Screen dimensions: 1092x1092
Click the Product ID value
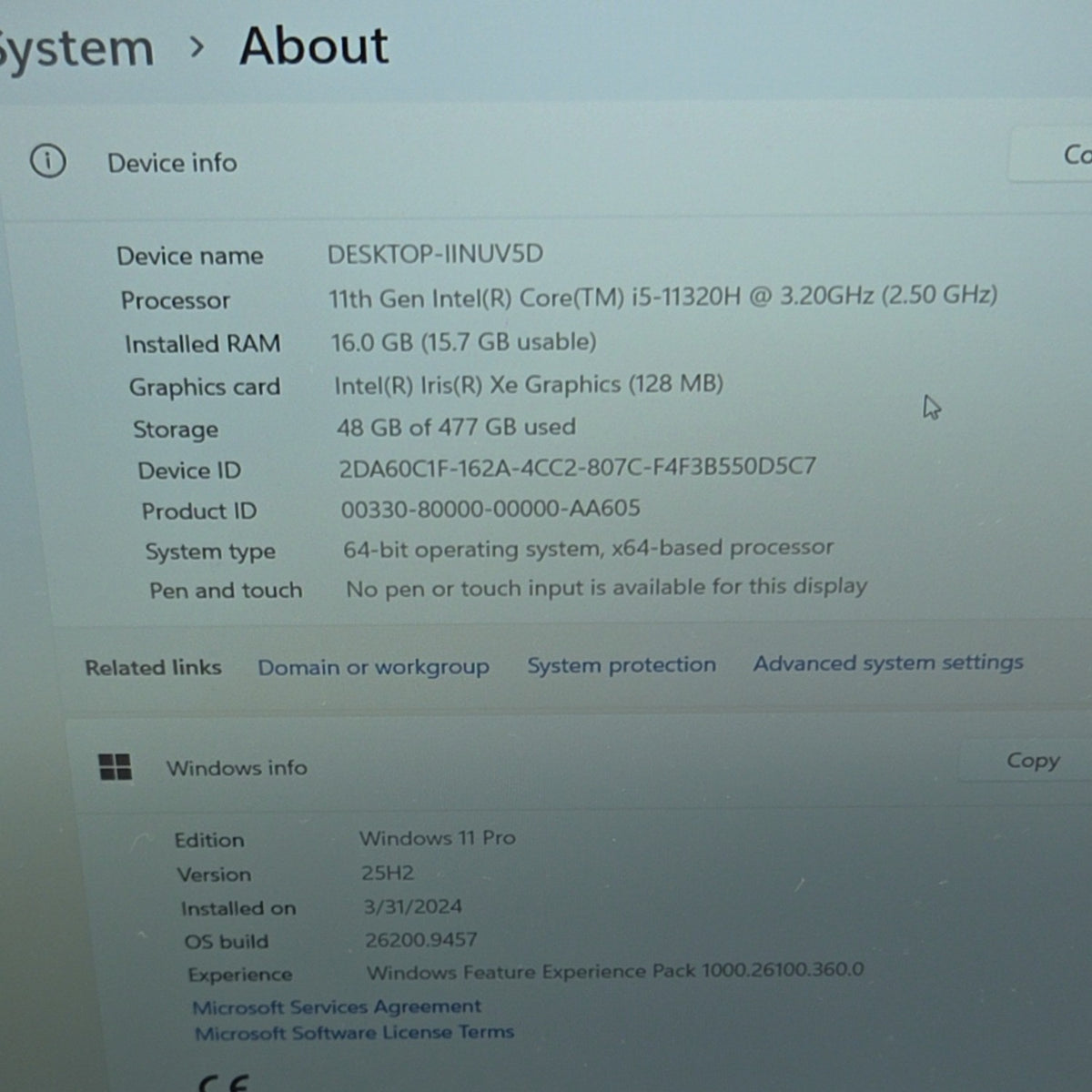[490, 508]
